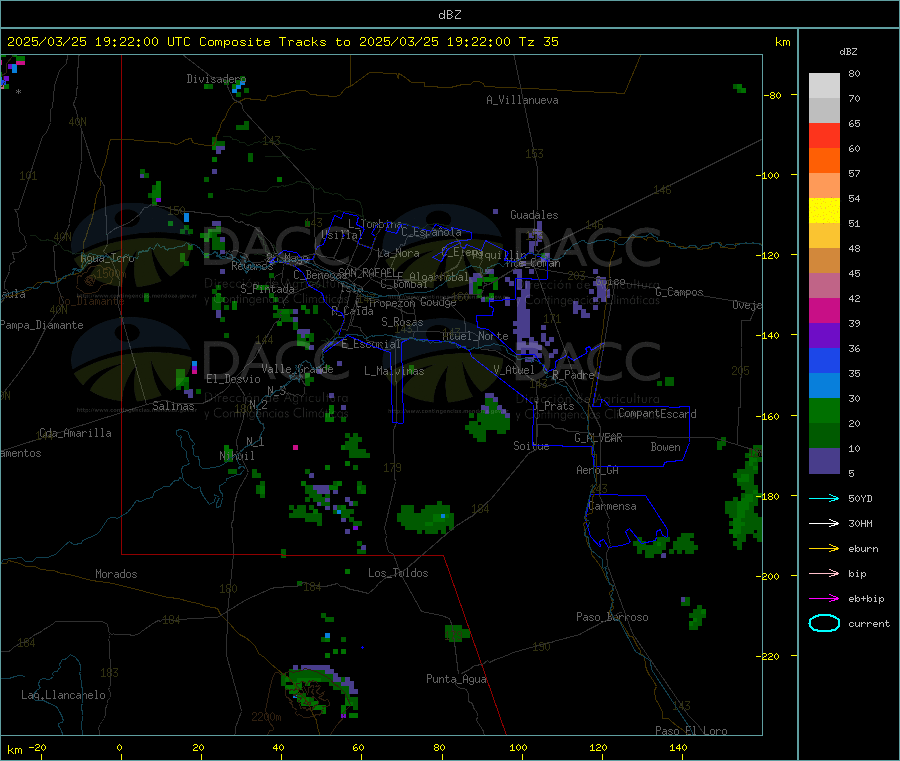The height and width of the screenshot is (761, 900).
Task: Pick the magenta swatch between 42 and 39
Action: (x=824, y=310)
